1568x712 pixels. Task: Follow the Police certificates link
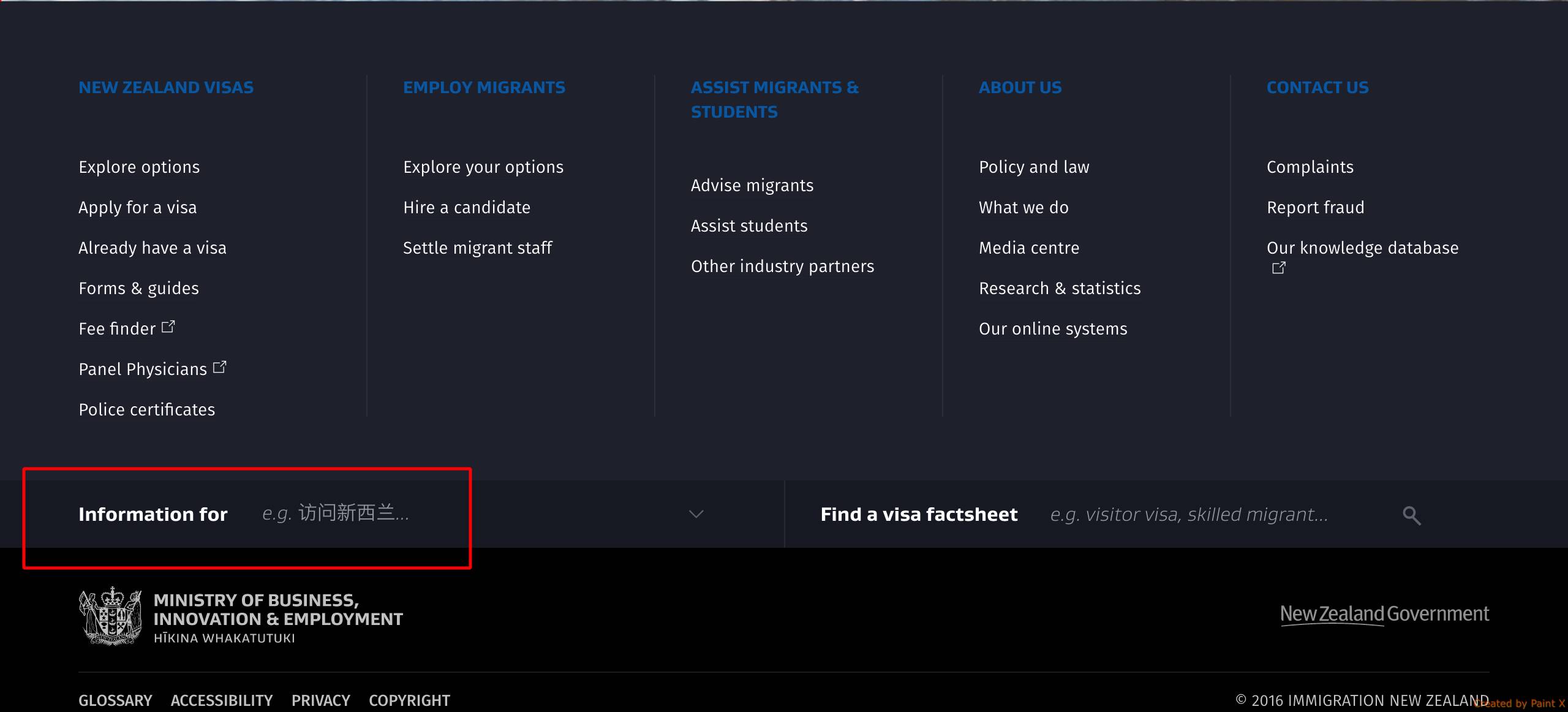[x=147, y=410]
